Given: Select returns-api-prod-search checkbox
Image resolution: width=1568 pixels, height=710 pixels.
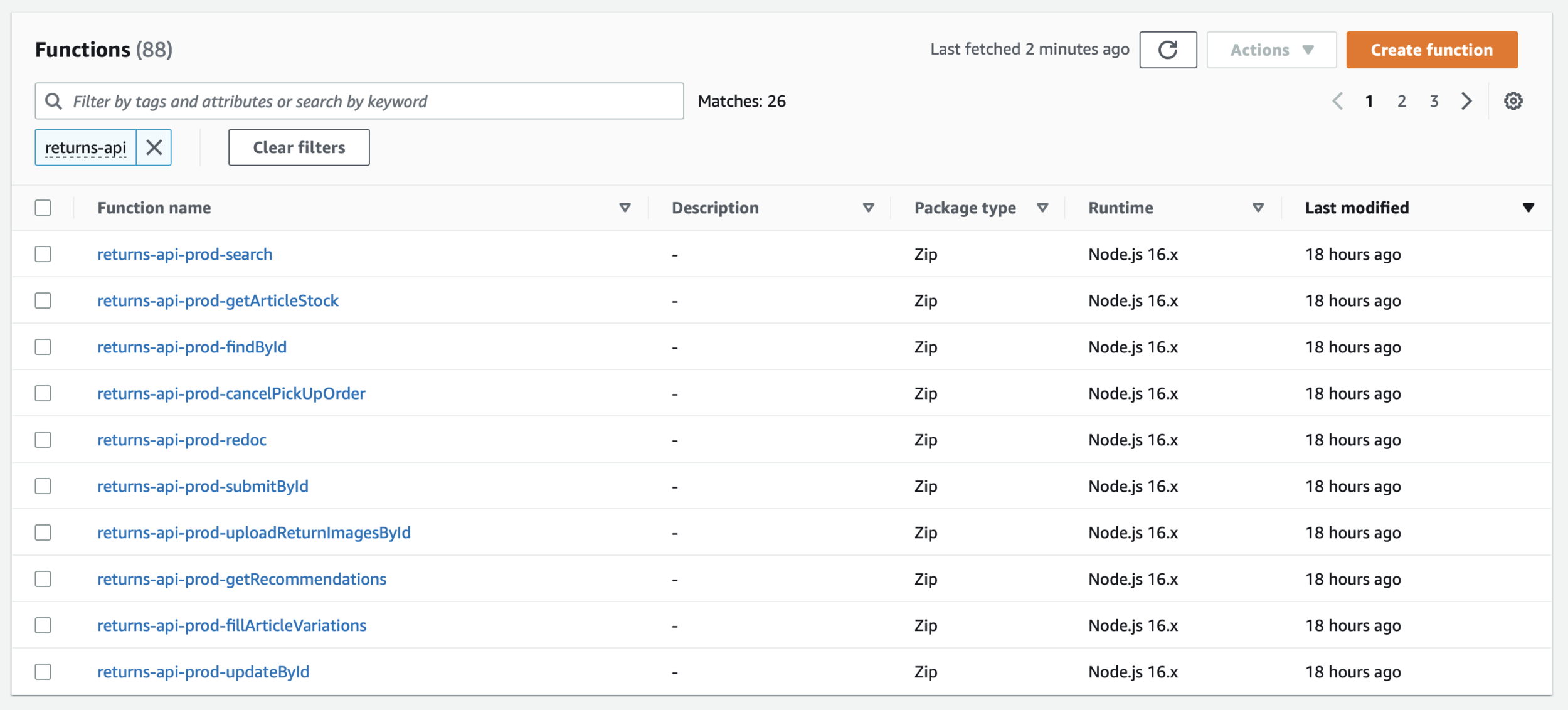Looking at the screenshot, I should coord(43,254).
